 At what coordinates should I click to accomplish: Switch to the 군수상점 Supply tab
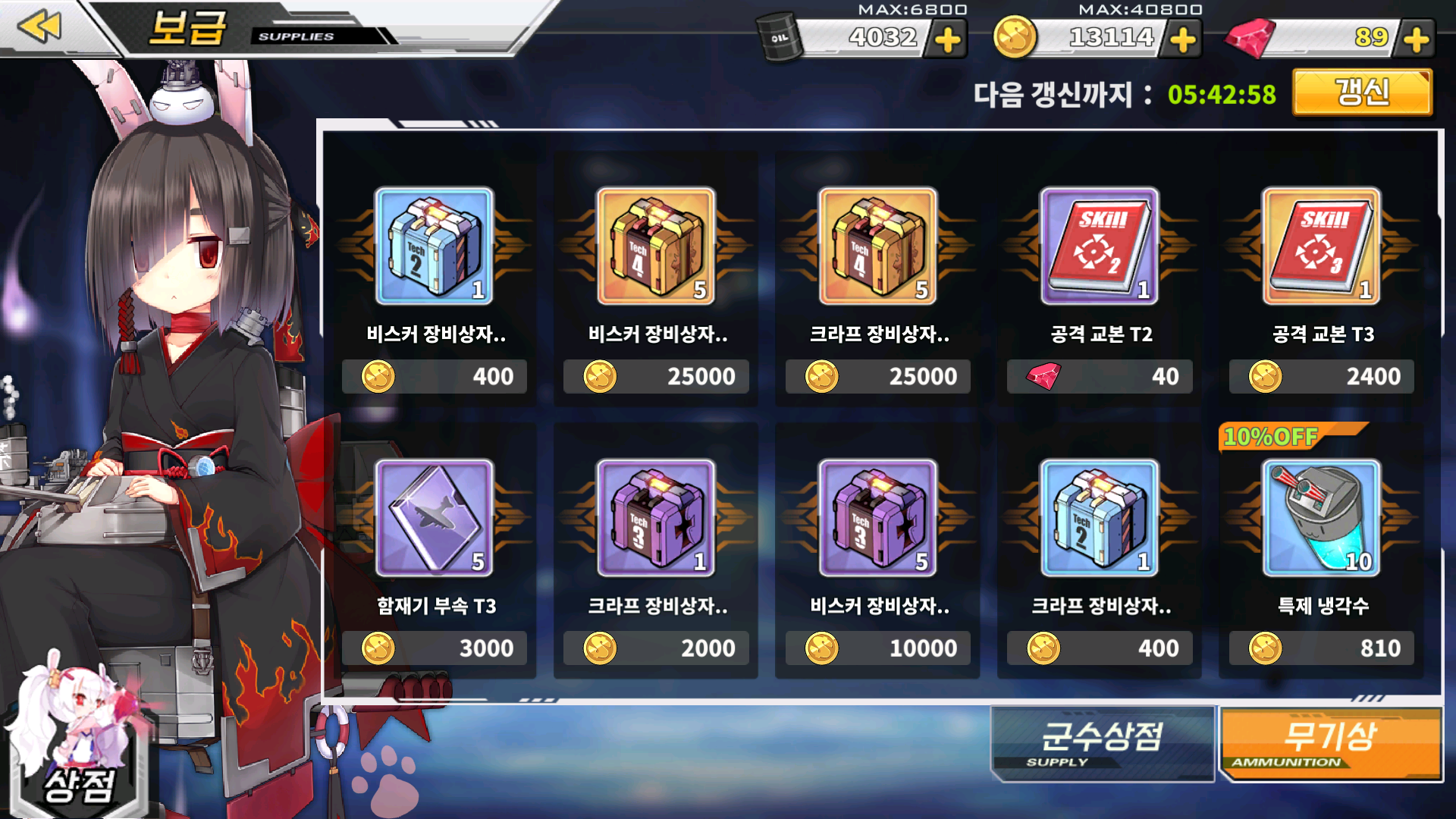click(1103, 743)
